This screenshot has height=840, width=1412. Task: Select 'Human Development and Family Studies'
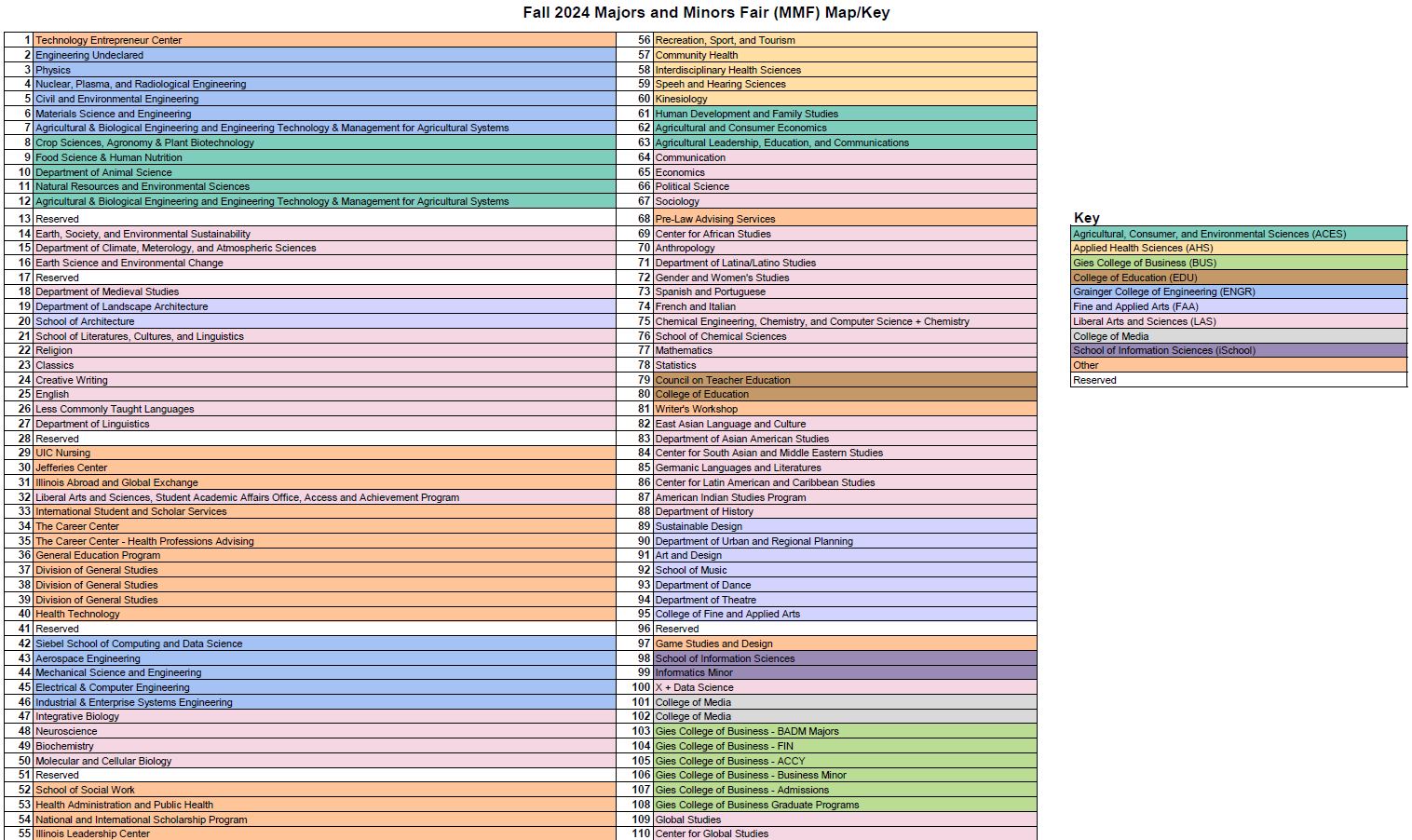[845, 114]
